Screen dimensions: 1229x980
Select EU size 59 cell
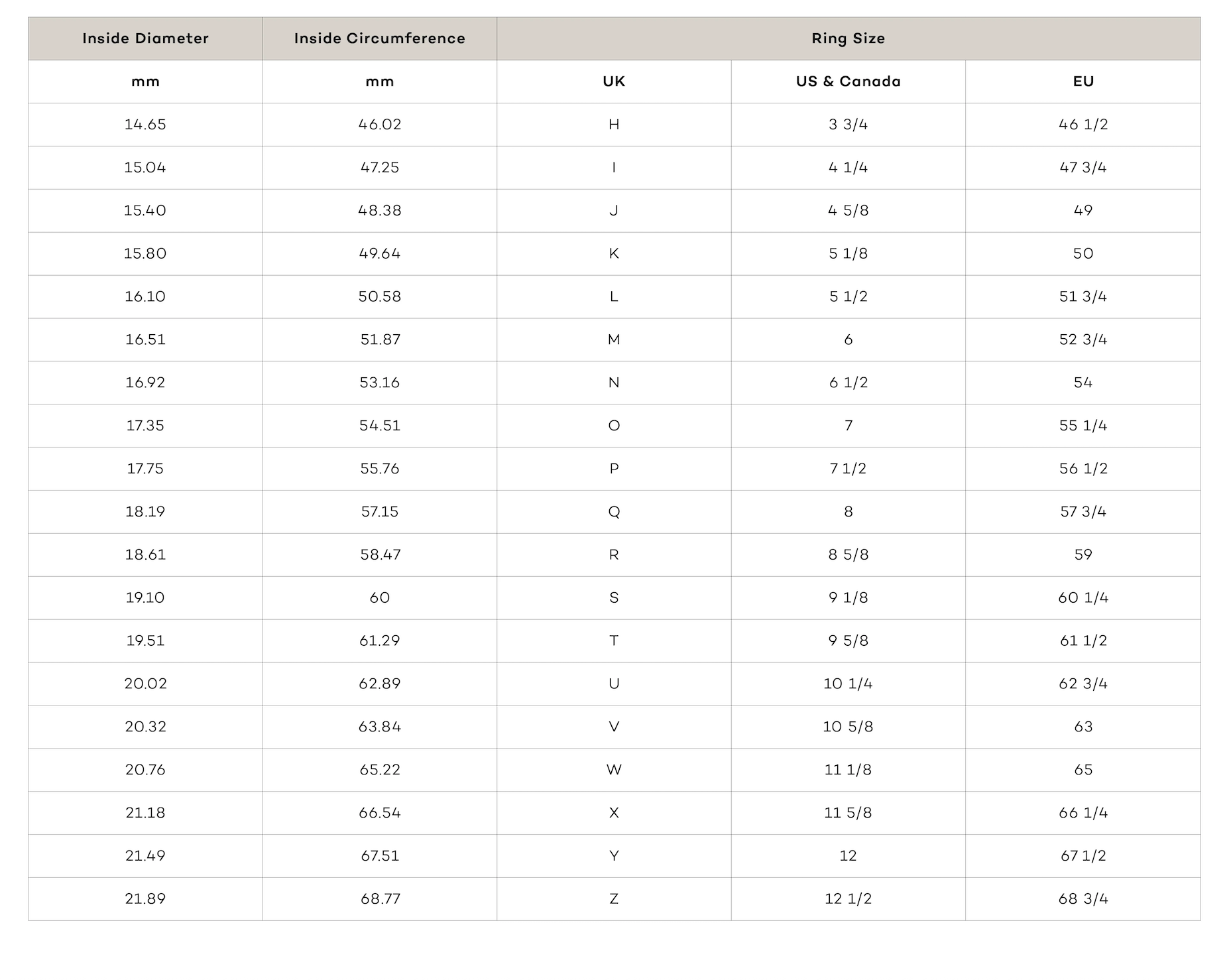pyautogui.click(x=1083, y=555)
